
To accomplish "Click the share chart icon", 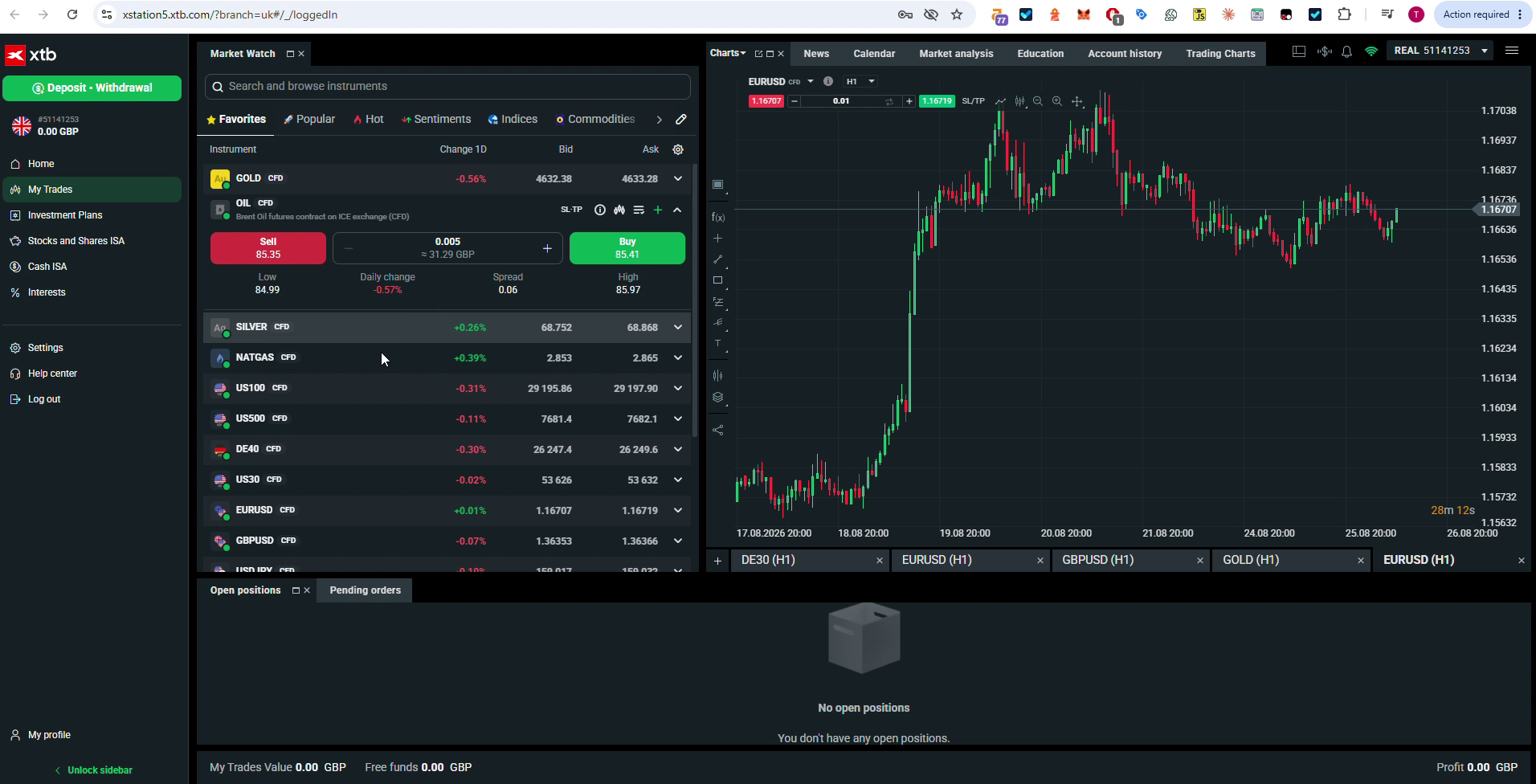I will pos(718,431).
